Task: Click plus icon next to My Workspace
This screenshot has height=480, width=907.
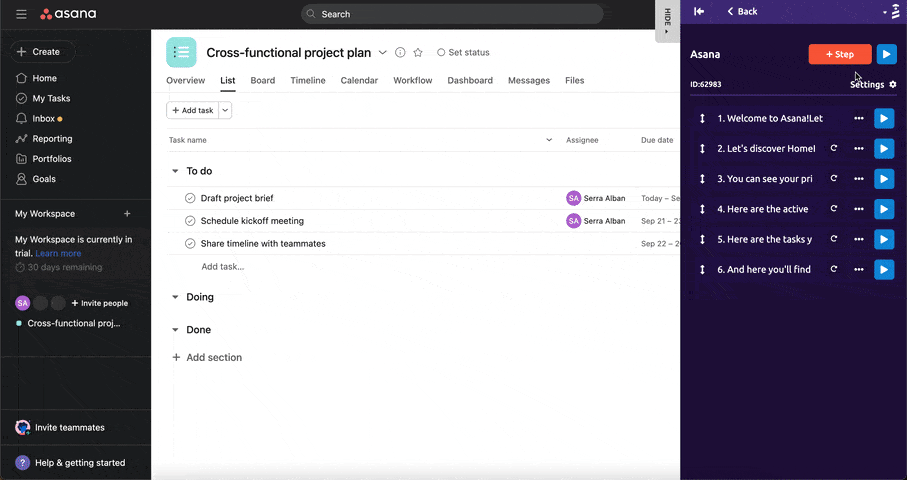Action: pos(127,213)
